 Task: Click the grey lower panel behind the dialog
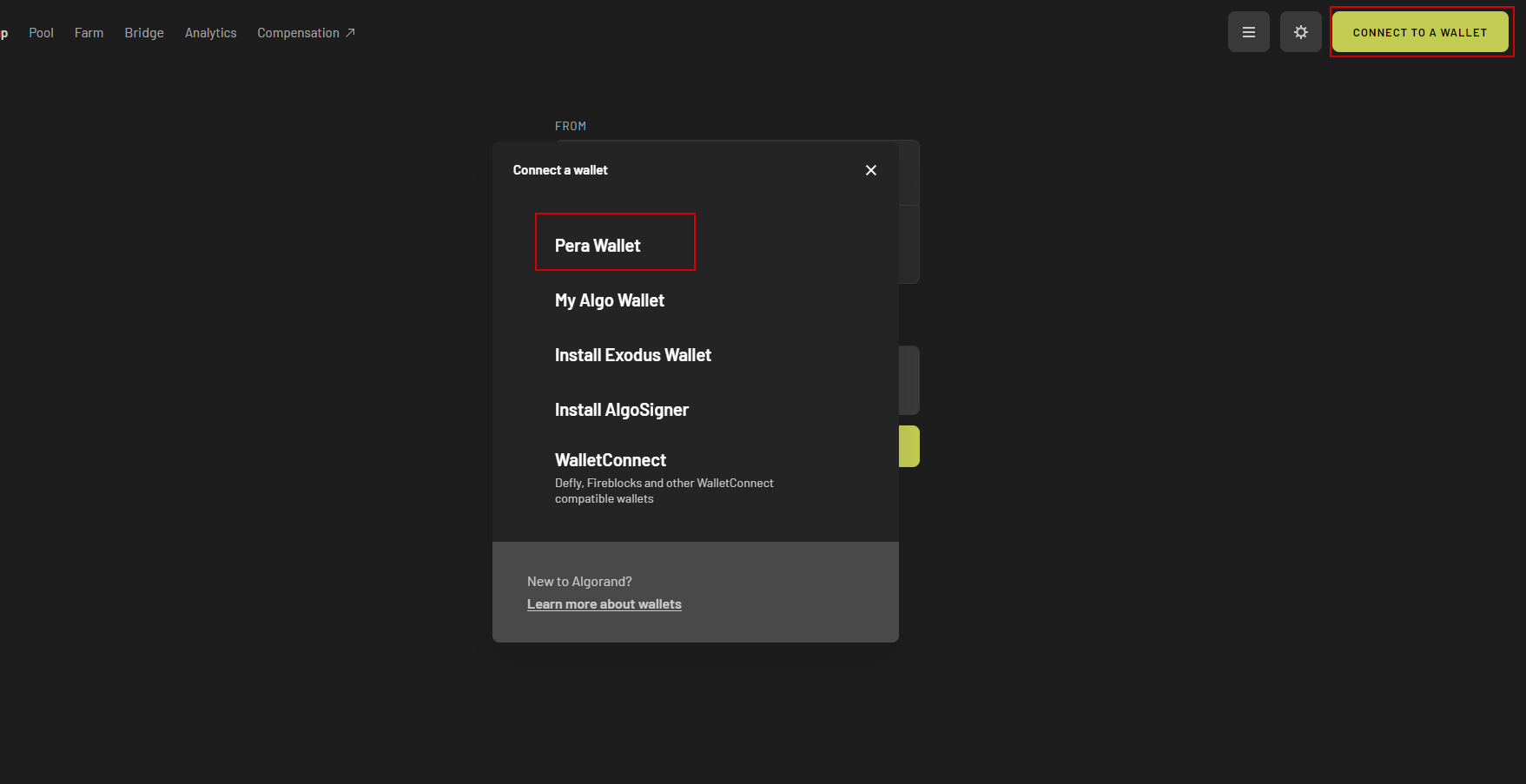909,380
